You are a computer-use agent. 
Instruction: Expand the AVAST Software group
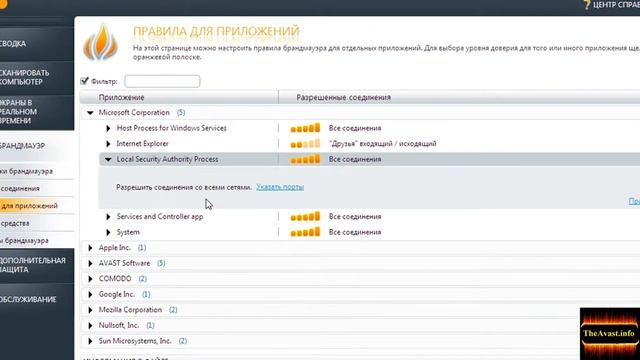[x=90, y=263]
